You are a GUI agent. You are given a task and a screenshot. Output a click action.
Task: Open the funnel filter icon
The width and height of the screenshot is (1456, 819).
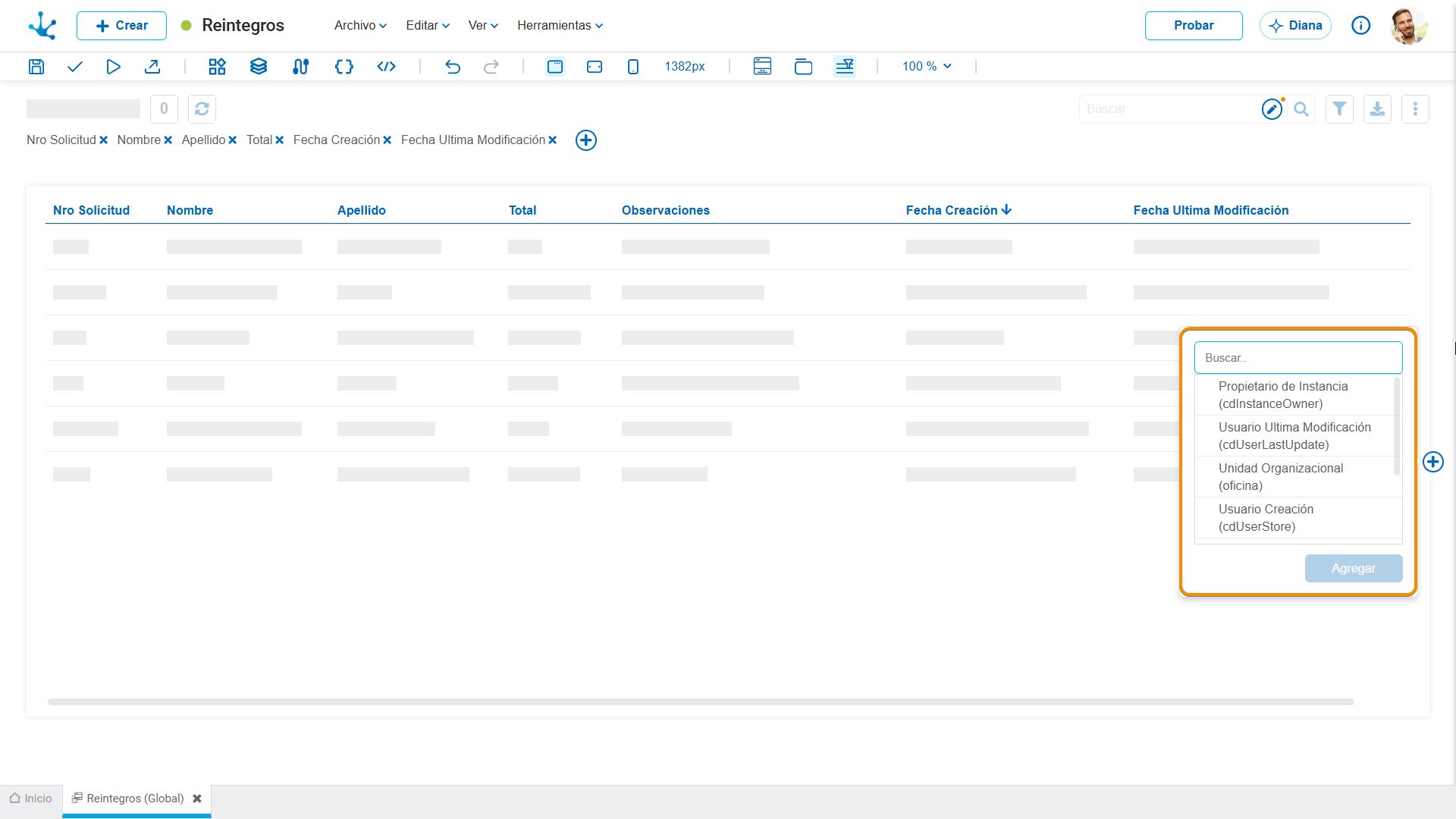1339,109
